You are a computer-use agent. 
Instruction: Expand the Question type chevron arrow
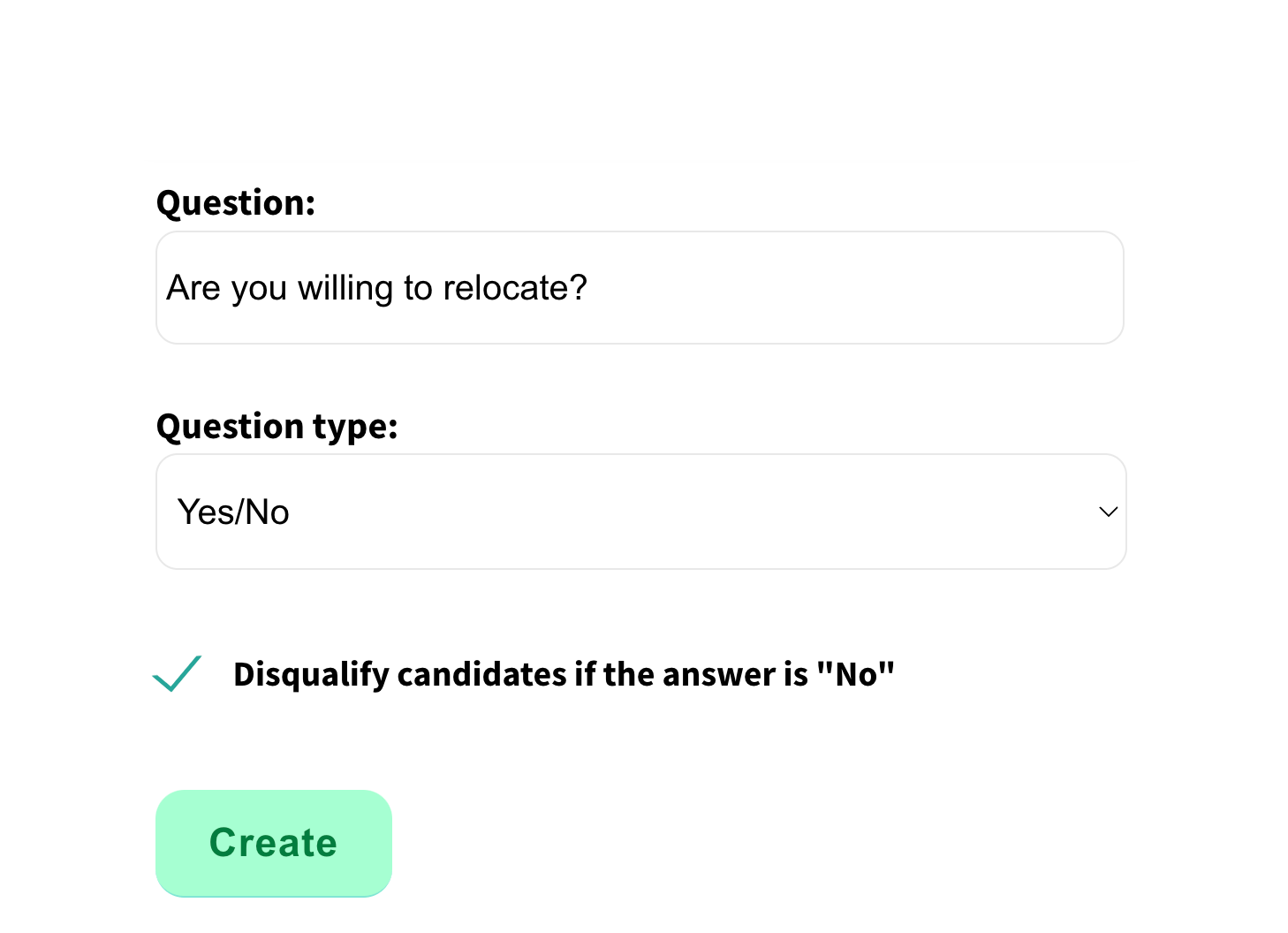click(x=1108, y=512)
